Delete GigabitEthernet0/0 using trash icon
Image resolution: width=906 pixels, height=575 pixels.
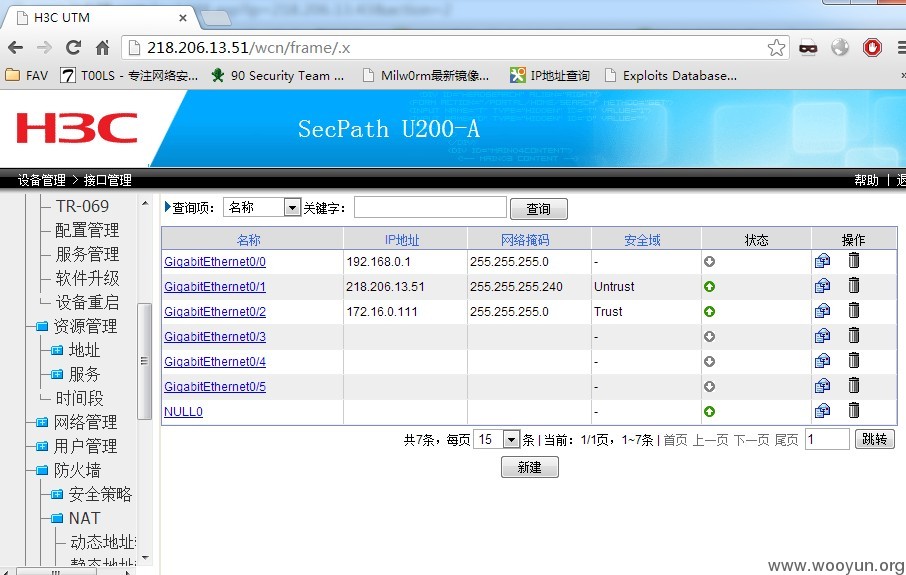[853, 261]
